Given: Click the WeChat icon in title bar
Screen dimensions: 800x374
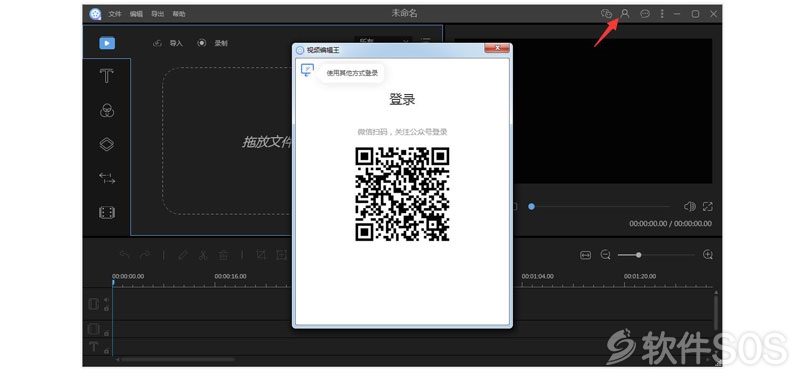Looking at the screenshot, I should pyautogui.click(x=606, y=14).
